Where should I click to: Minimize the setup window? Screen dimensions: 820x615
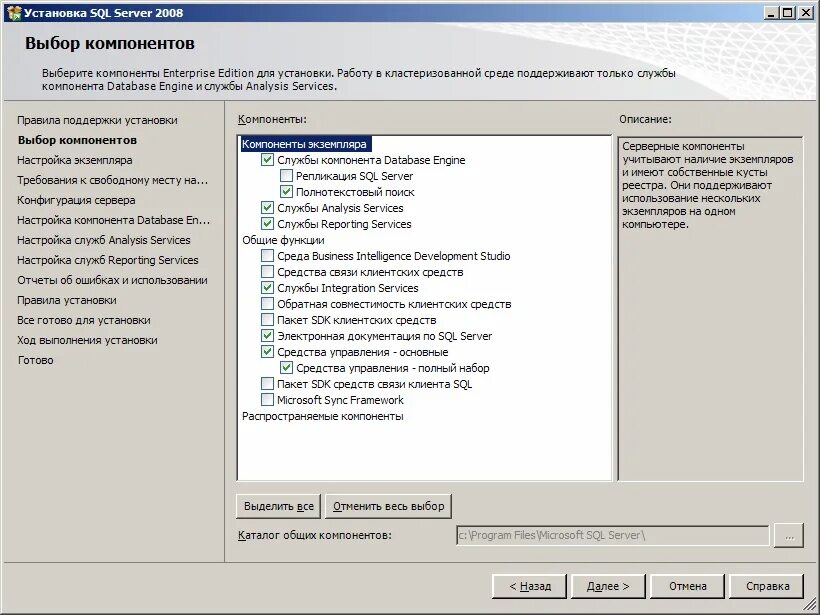tap(770, 13)
